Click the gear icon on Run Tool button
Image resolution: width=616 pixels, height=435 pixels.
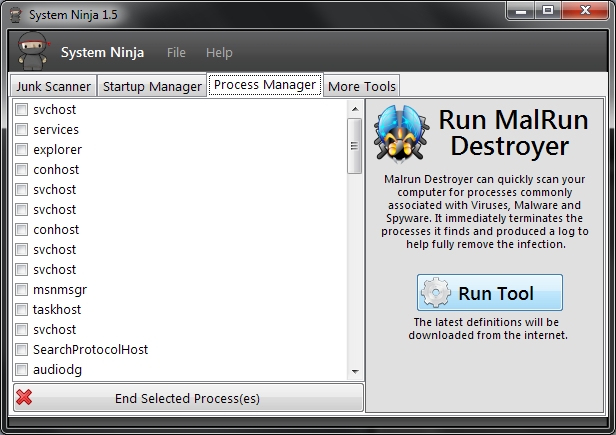(x=435, y=293)
